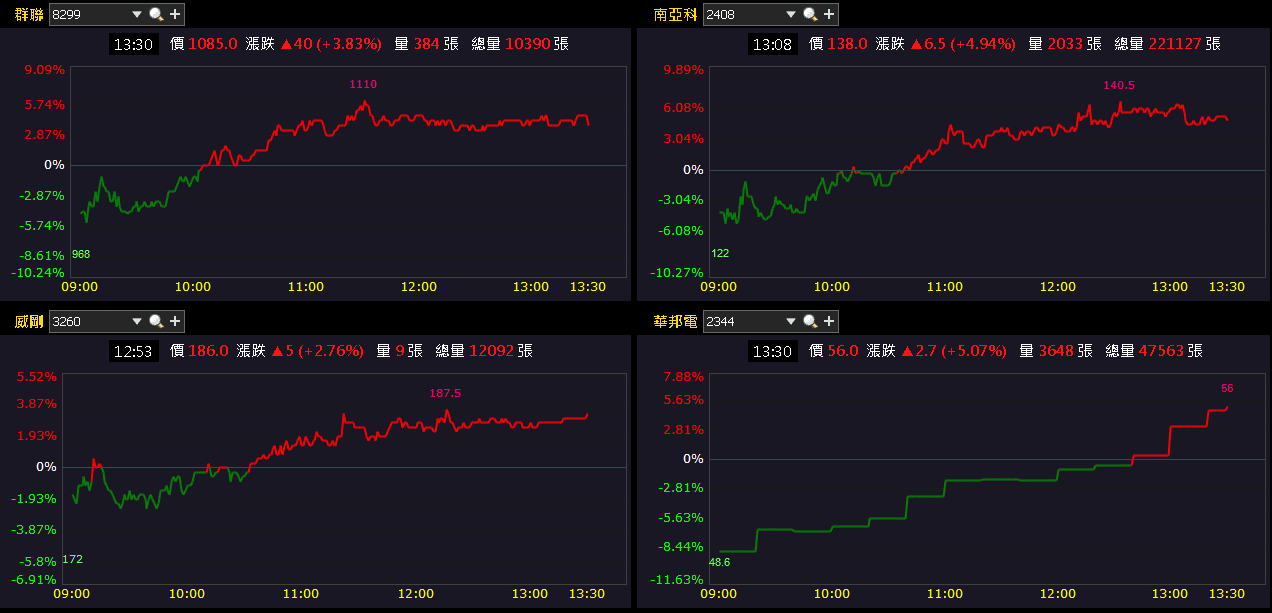Viewport: 1272px width, 613px height.
Task: Click the change ▲2.7 (+5.07%)
Action: 954,351
